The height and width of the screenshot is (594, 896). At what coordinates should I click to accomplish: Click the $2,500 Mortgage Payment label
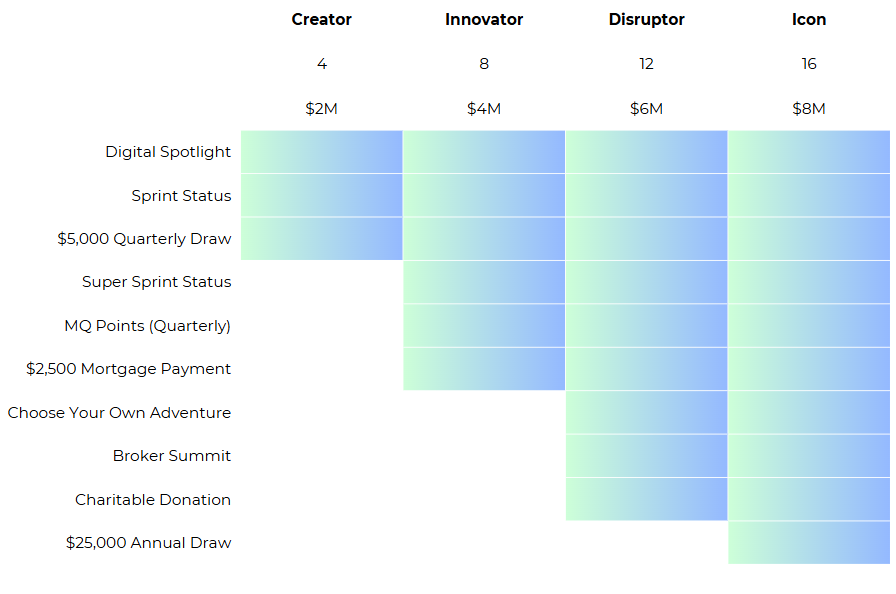point(129,369)
